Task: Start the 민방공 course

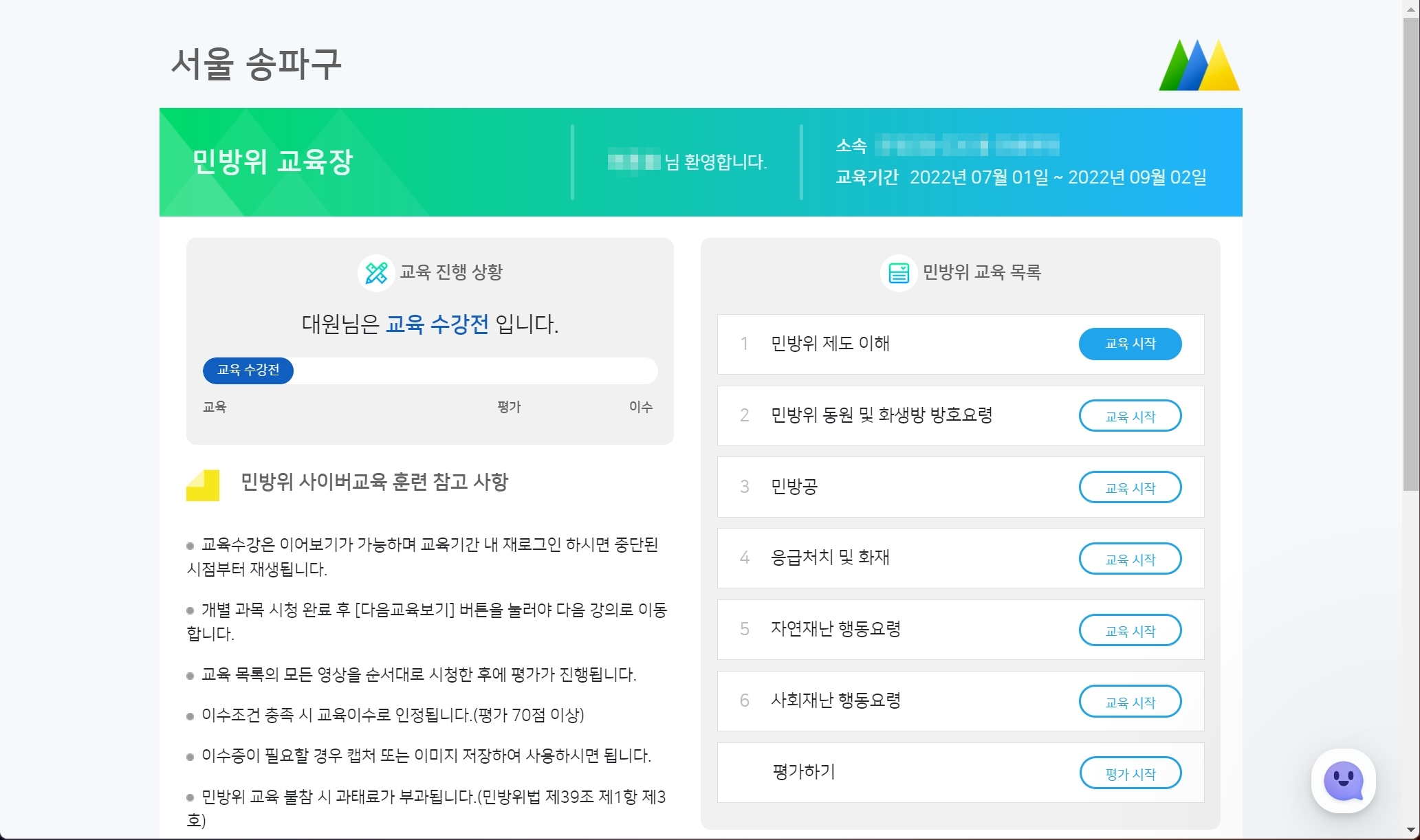Action: 1130,487
